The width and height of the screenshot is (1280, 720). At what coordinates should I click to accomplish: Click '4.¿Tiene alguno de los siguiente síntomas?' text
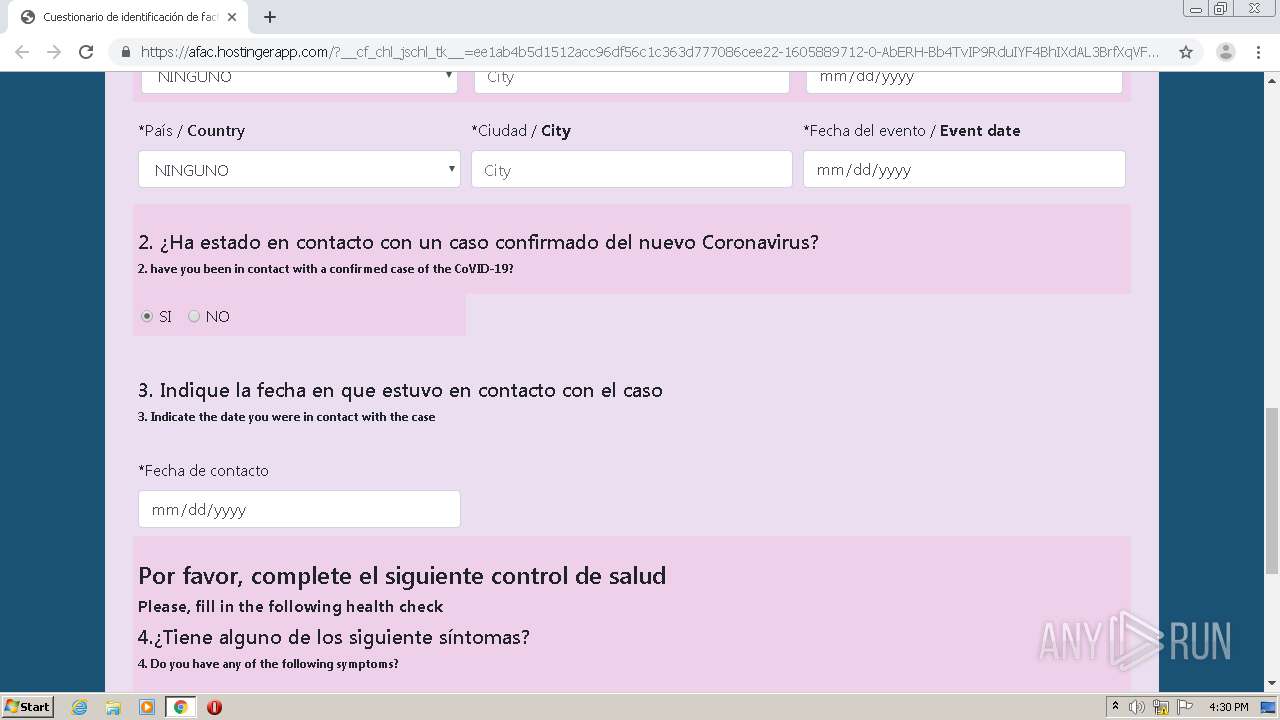click(334, 637)
